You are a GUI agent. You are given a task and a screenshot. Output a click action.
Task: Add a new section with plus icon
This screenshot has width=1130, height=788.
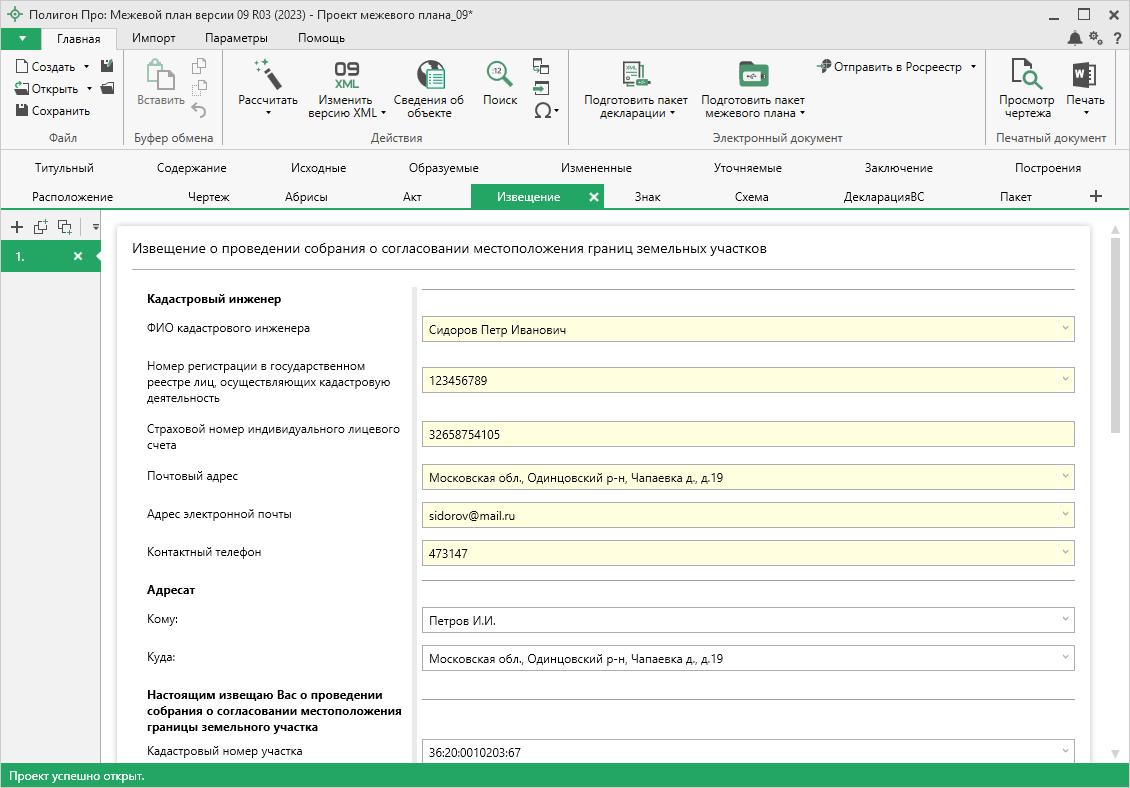coord(1095,197)
